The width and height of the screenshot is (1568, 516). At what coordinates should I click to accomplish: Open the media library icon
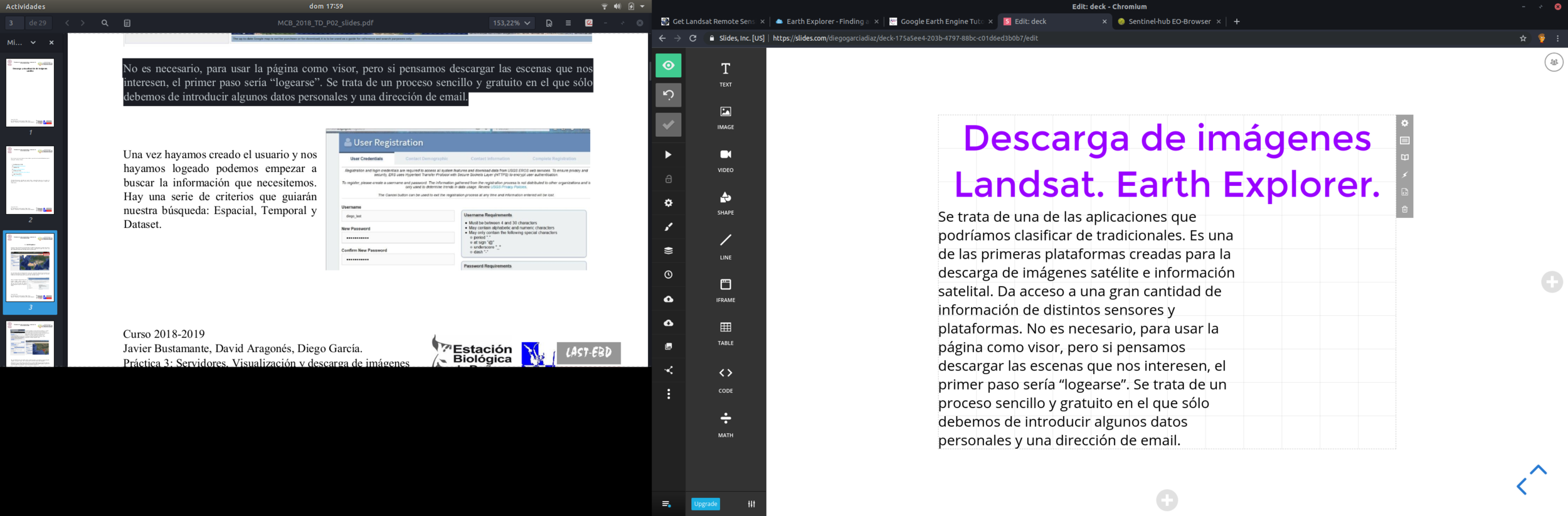click(x=668, y=347)
